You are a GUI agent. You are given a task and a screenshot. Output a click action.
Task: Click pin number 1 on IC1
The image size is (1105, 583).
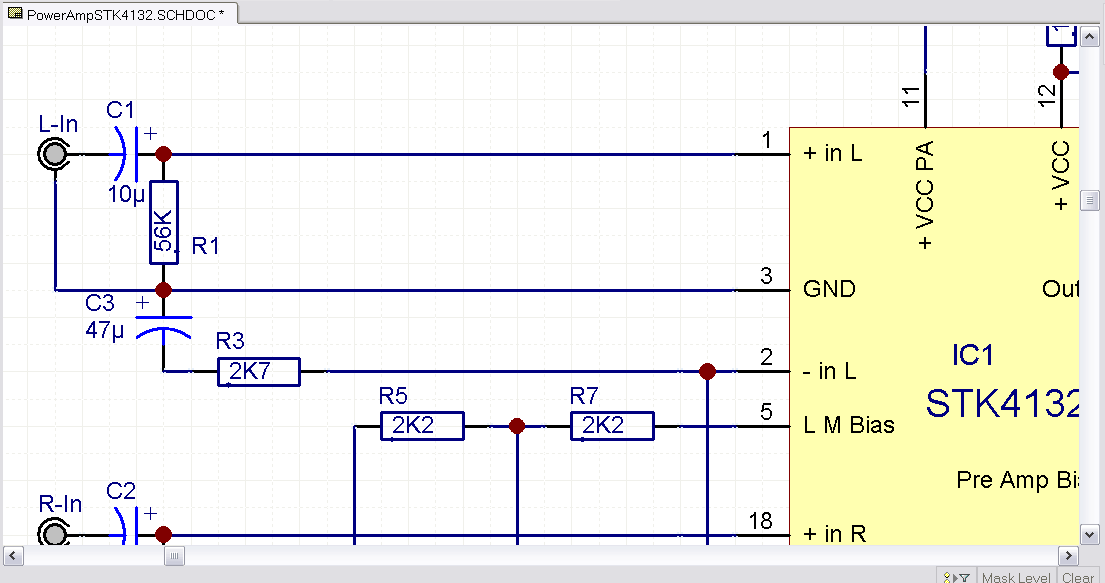[x=767, y=140]
